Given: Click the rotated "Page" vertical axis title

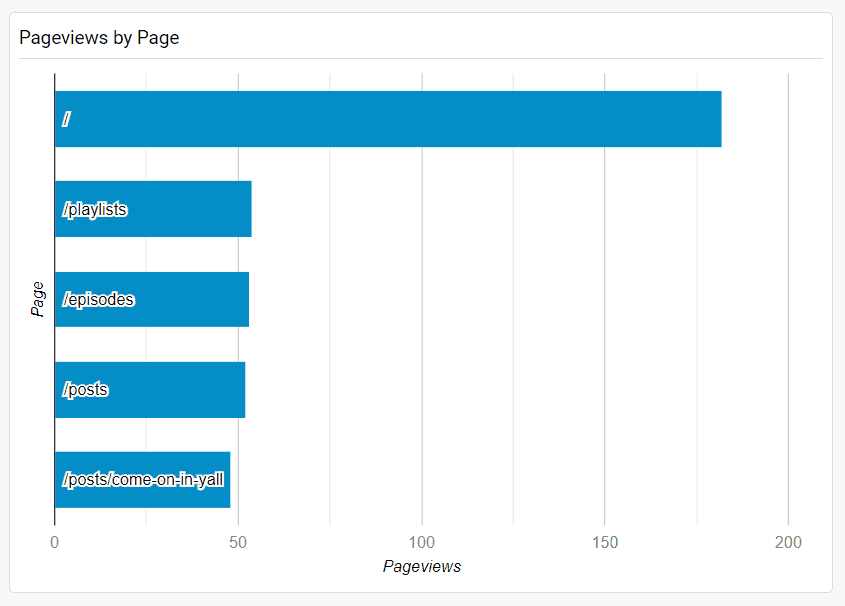Looking at the screenshot, I should [x=38, y=299].
